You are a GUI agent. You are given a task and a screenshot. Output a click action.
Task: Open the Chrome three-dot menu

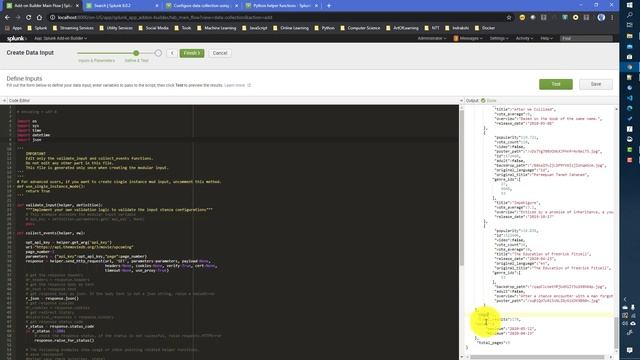[612, 18]
